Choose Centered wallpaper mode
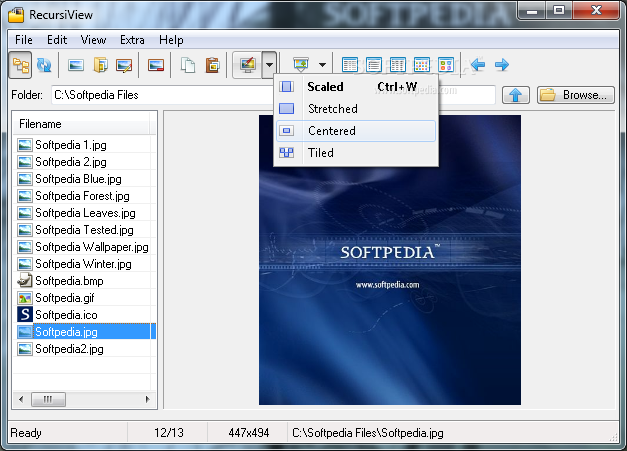This screenshot has width=627, height=451. pos(356,131)
